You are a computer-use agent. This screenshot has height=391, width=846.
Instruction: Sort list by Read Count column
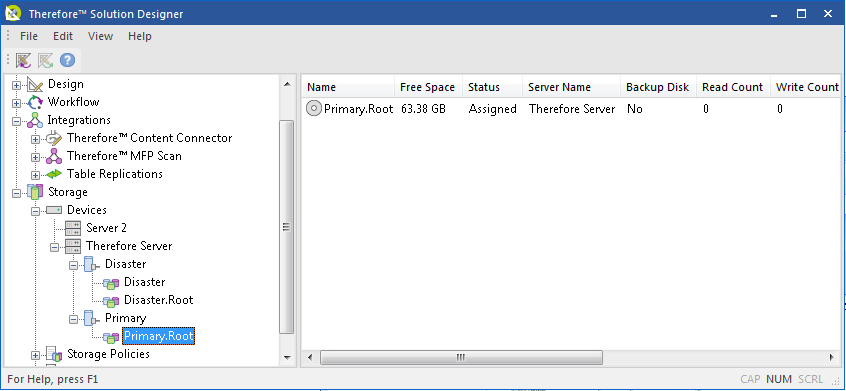(x=733, y=87)
